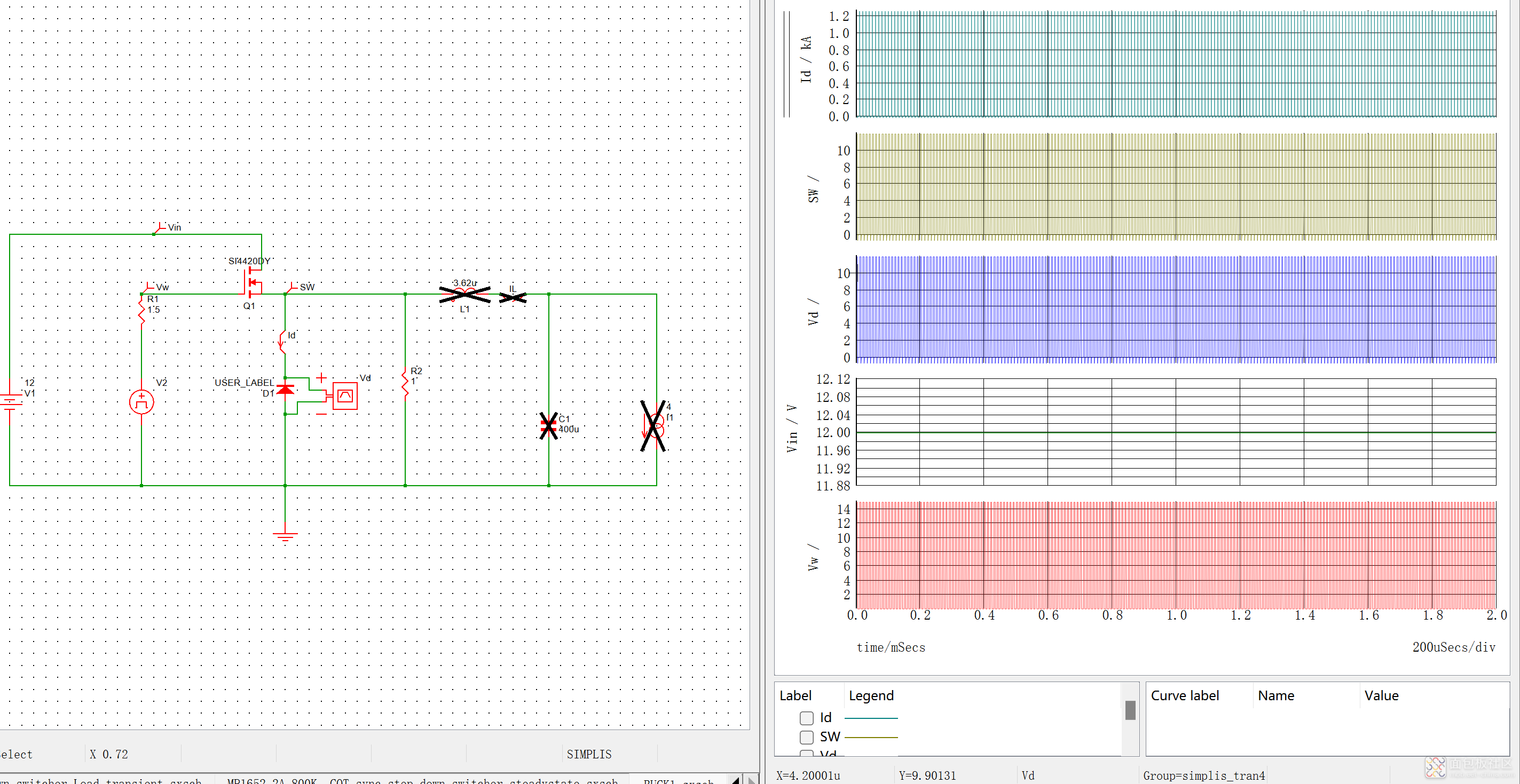
Task: Open the MP1652 steadystate schematic tab
Action: (422, 780)
